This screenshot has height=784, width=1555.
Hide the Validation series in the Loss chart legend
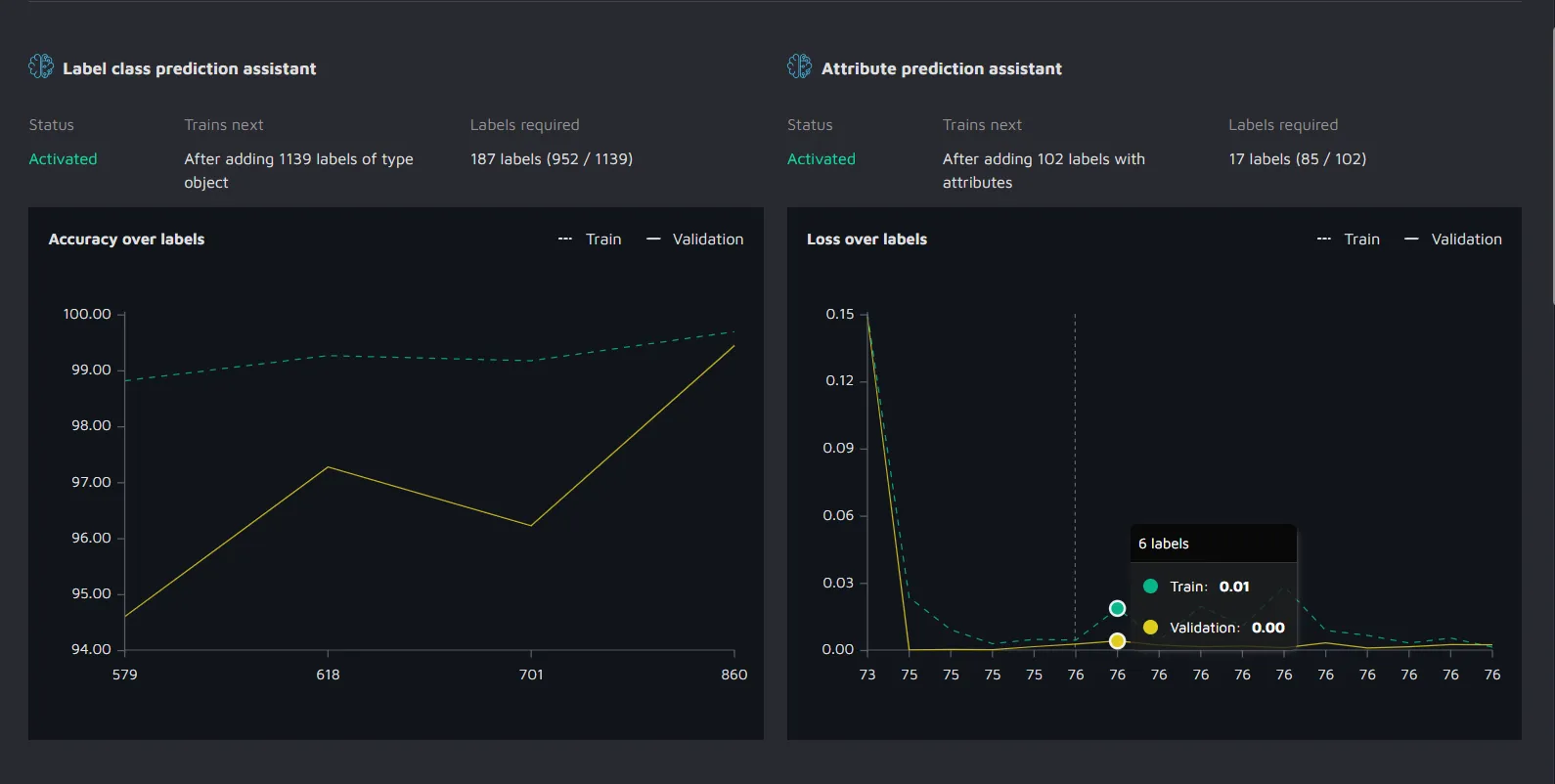pos(1453,240)
